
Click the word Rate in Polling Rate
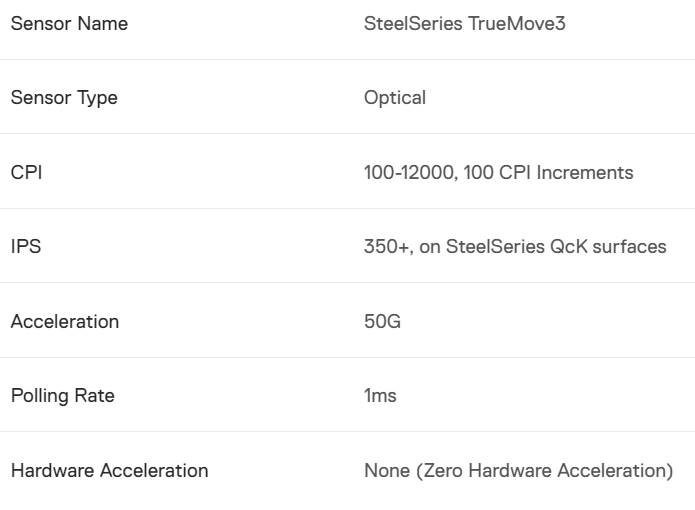(94, 396)
